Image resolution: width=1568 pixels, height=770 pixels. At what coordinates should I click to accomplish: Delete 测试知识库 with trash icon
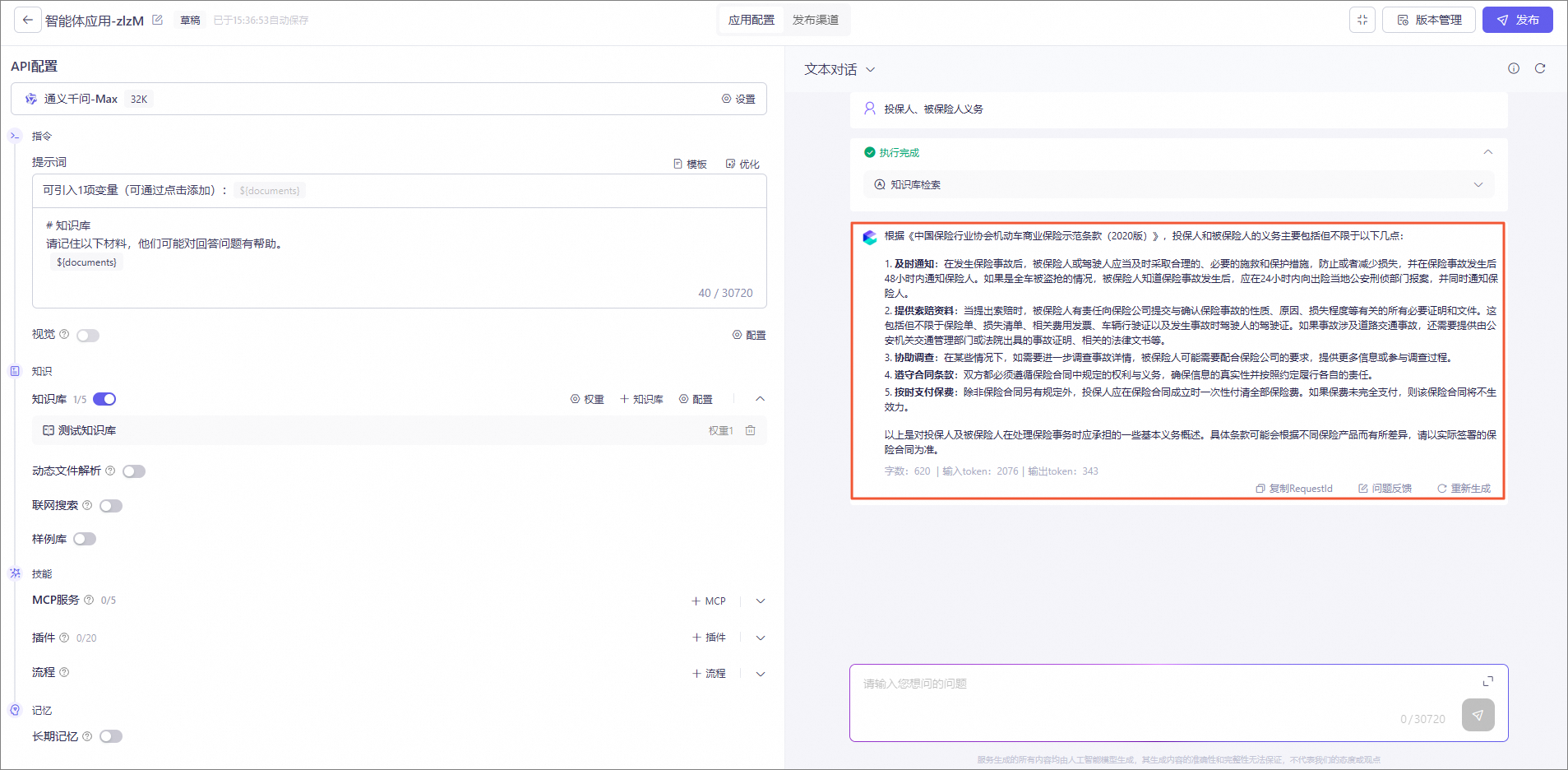(x=751, y=430)
